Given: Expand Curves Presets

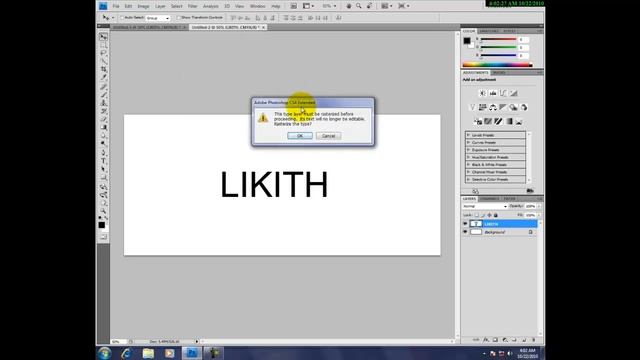Looking at the screenshot, I should [x=468, y=142].
